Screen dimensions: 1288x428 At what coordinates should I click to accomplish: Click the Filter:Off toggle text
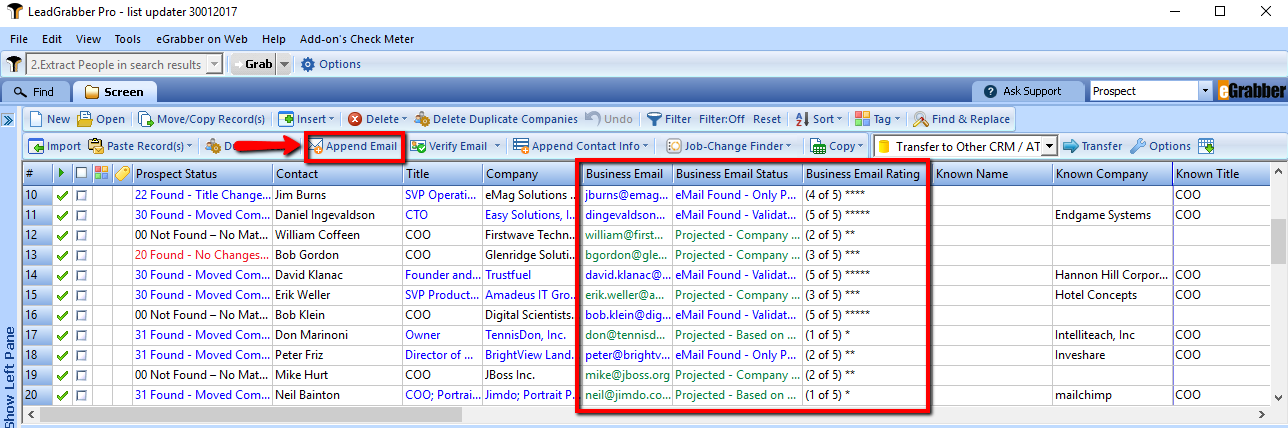721,119
